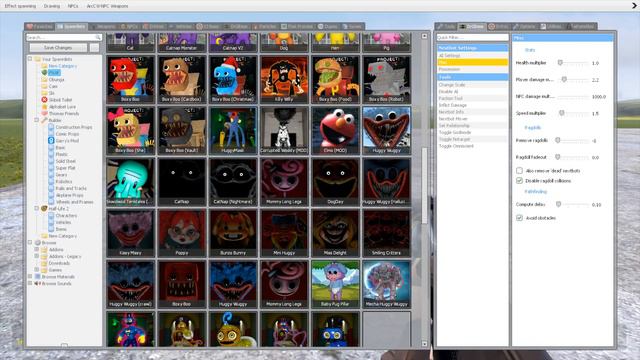Spawn the Boxy Boo (Vault) NPC

click(x=182, y=131)
